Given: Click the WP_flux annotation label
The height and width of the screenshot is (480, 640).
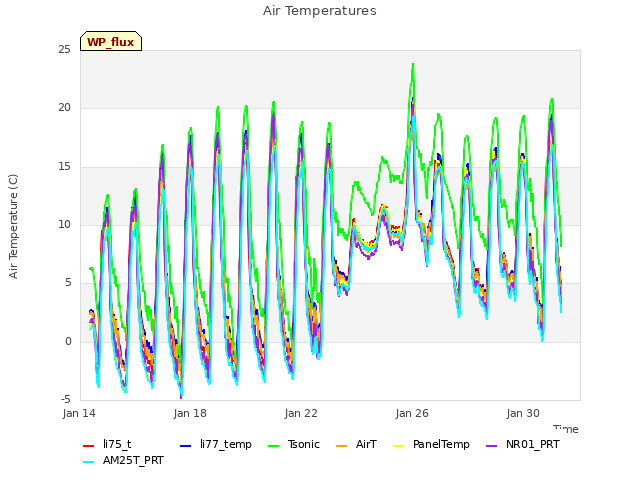Looking at the screenshot, I should coord(111,41).
